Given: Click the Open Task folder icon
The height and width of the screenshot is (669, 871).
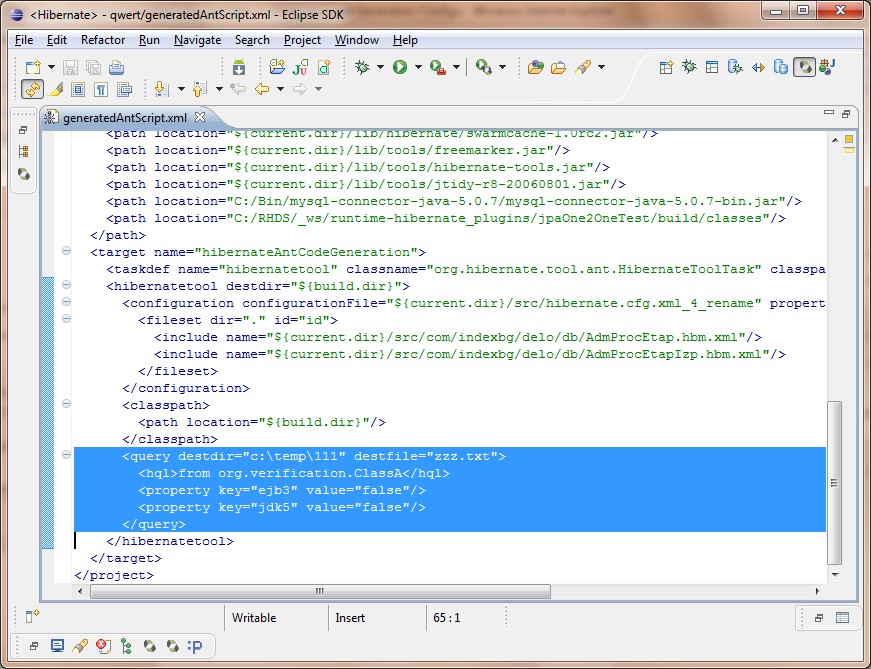Looking at the screenshot, I should click(558, 67).
